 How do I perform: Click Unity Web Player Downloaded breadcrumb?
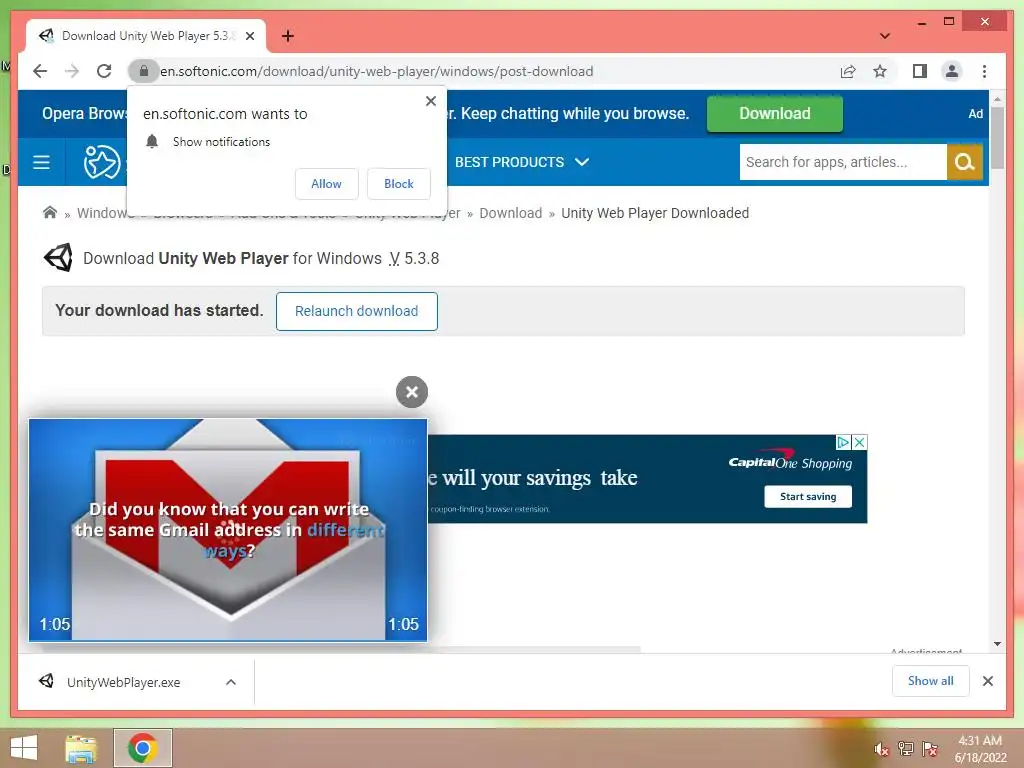(x=655, y=213)
